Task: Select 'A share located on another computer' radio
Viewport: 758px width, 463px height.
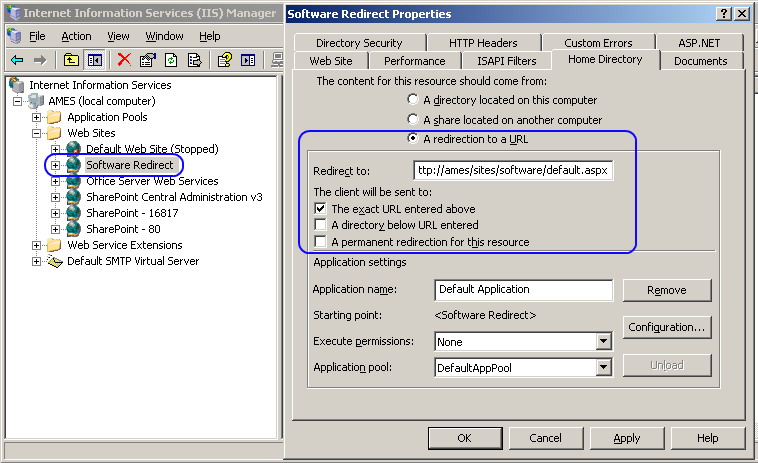Action: tap(412, 119)
